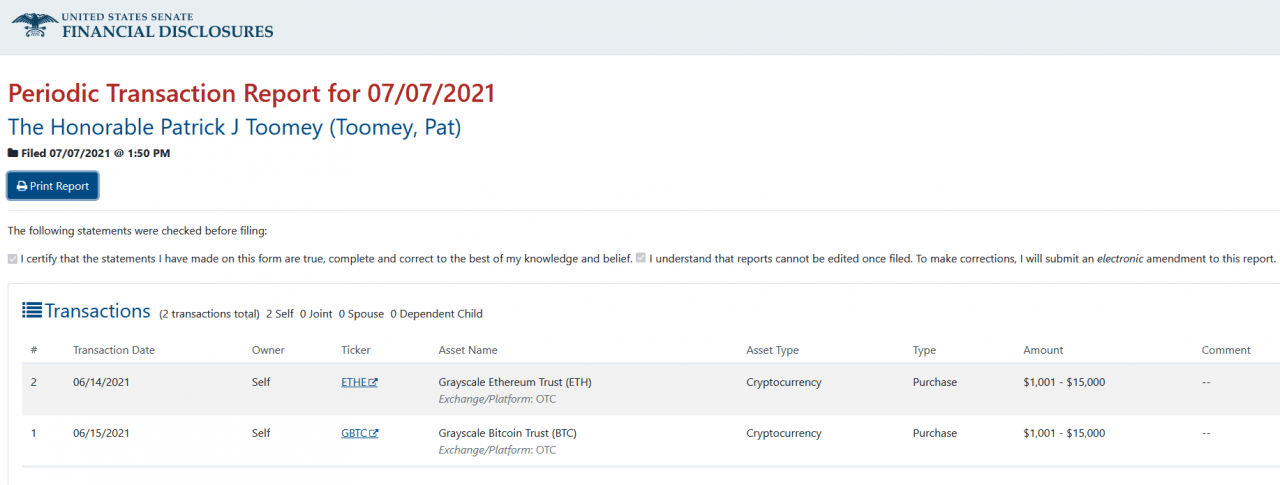Click the Asset Type column header
Screen dimensions: 1280x485
point(772,350)
